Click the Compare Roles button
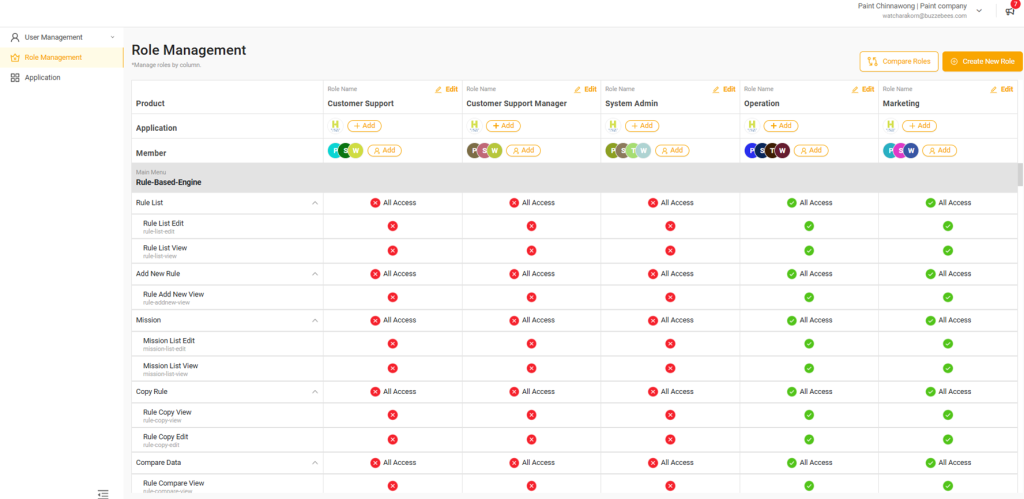 [x=899, y=61]
